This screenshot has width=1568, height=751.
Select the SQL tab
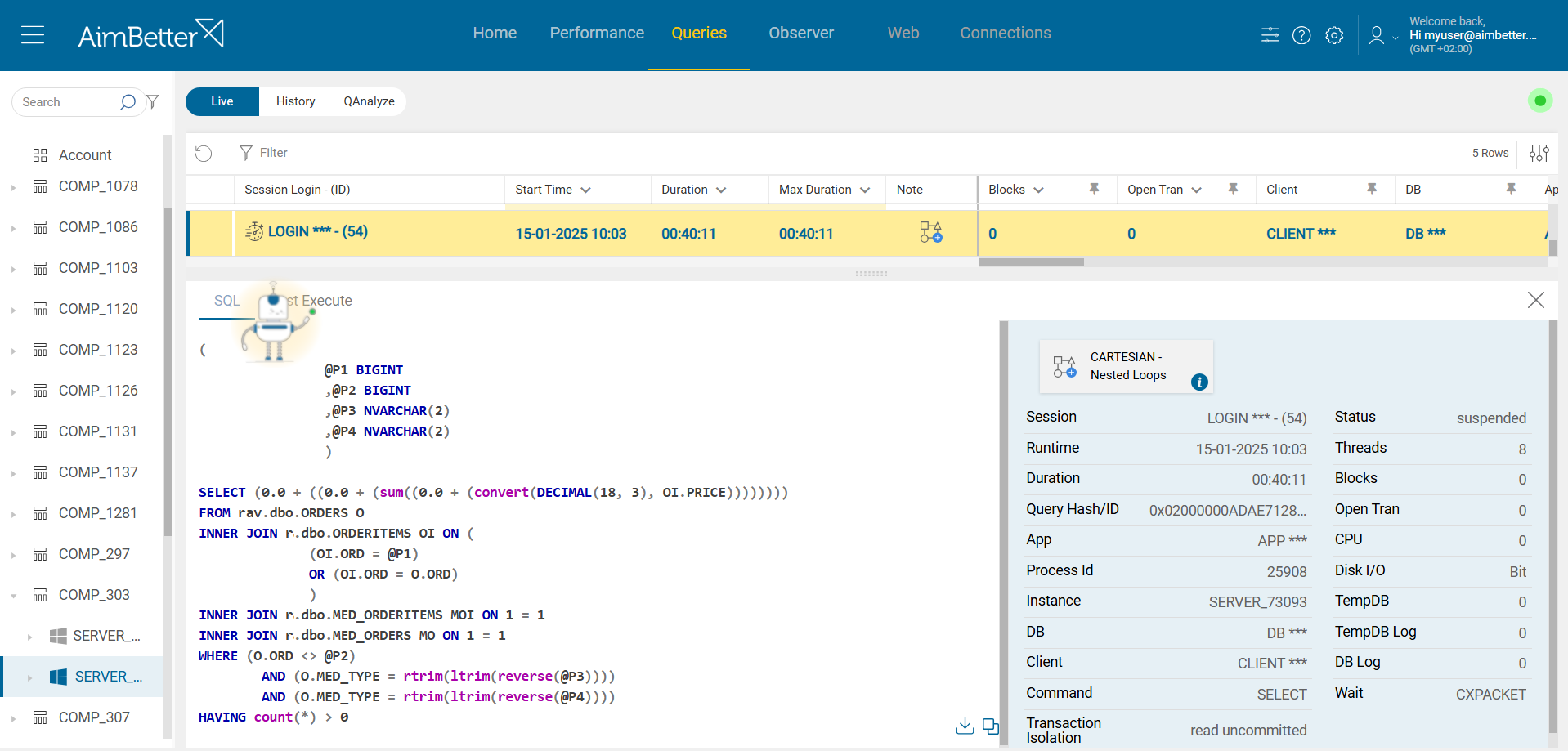pyautogui.click(x=227, y=301)
